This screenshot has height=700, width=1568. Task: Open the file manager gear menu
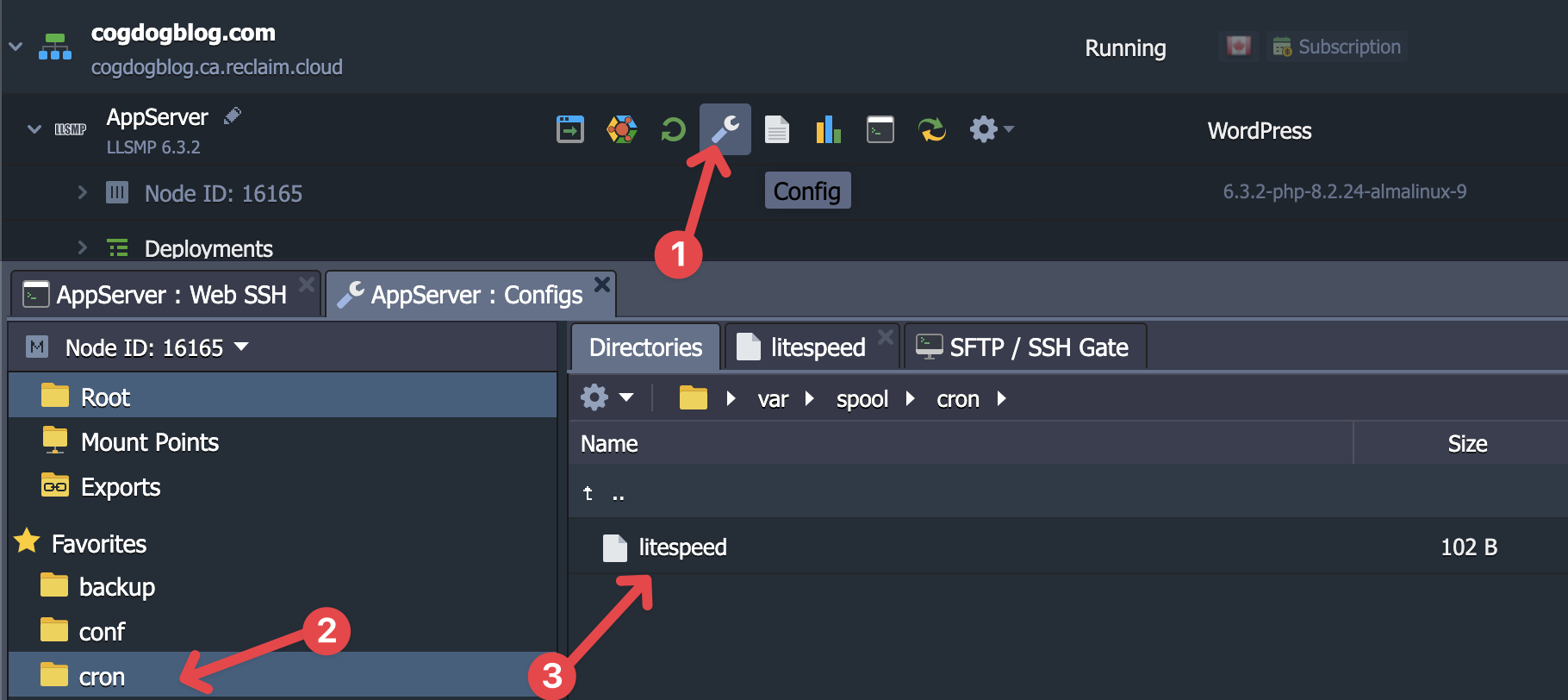[x=607, y=397]
